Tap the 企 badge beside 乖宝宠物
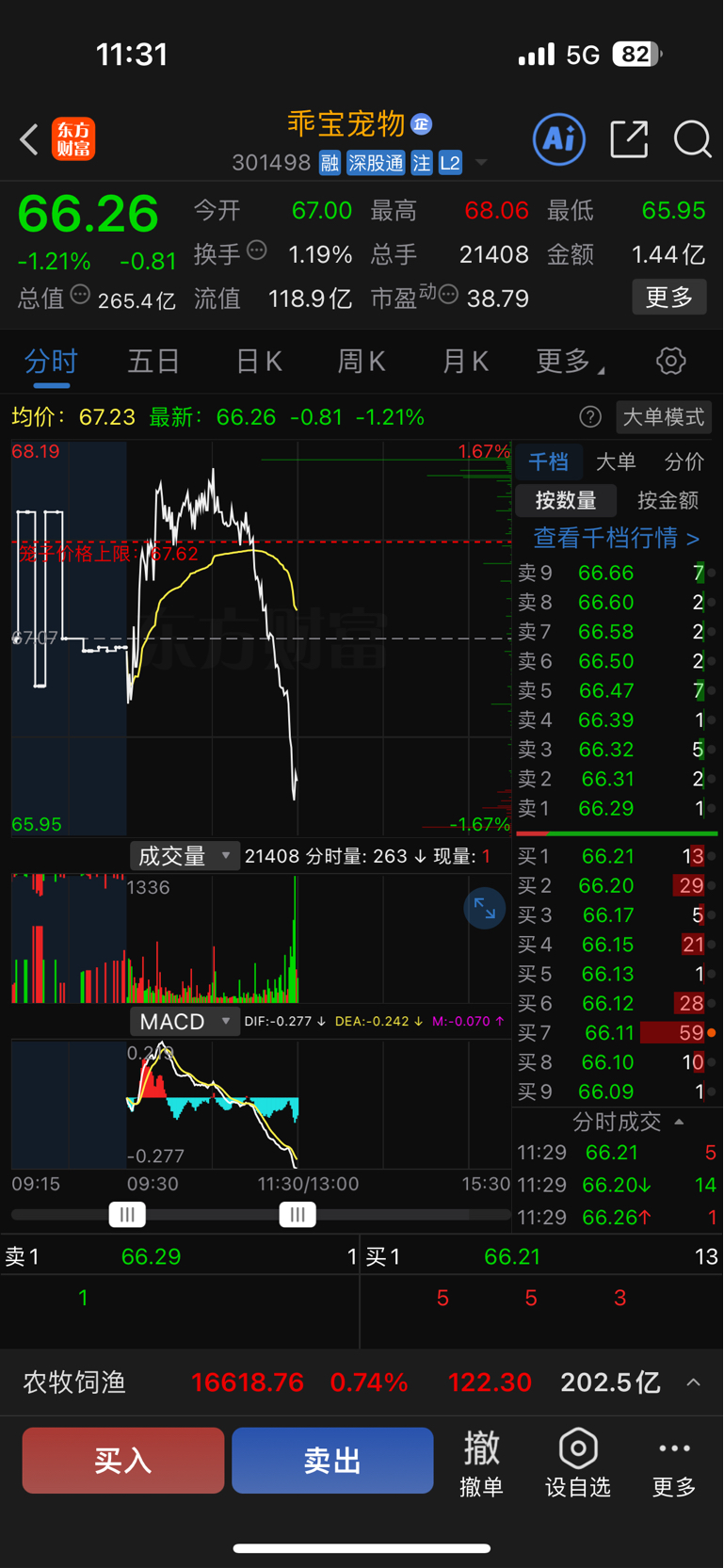 click(x=422, y=123)
